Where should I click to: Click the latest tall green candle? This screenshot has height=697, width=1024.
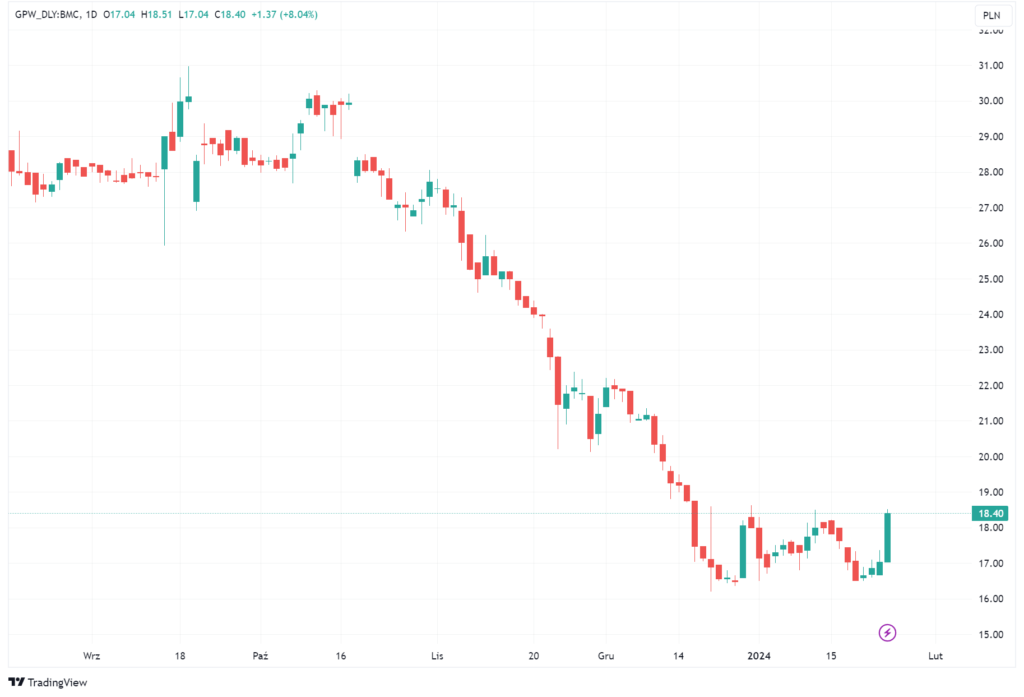click(887, 537)
